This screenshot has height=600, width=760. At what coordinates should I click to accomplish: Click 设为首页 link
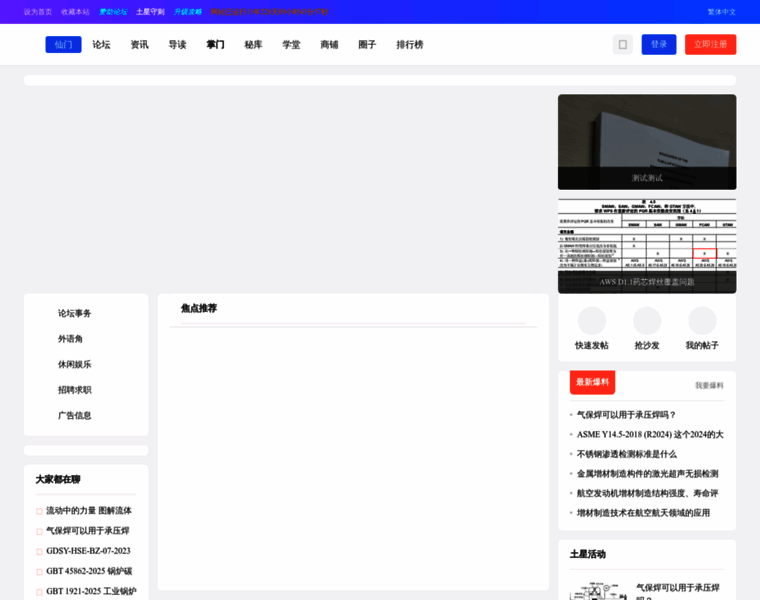click(38, 12)
